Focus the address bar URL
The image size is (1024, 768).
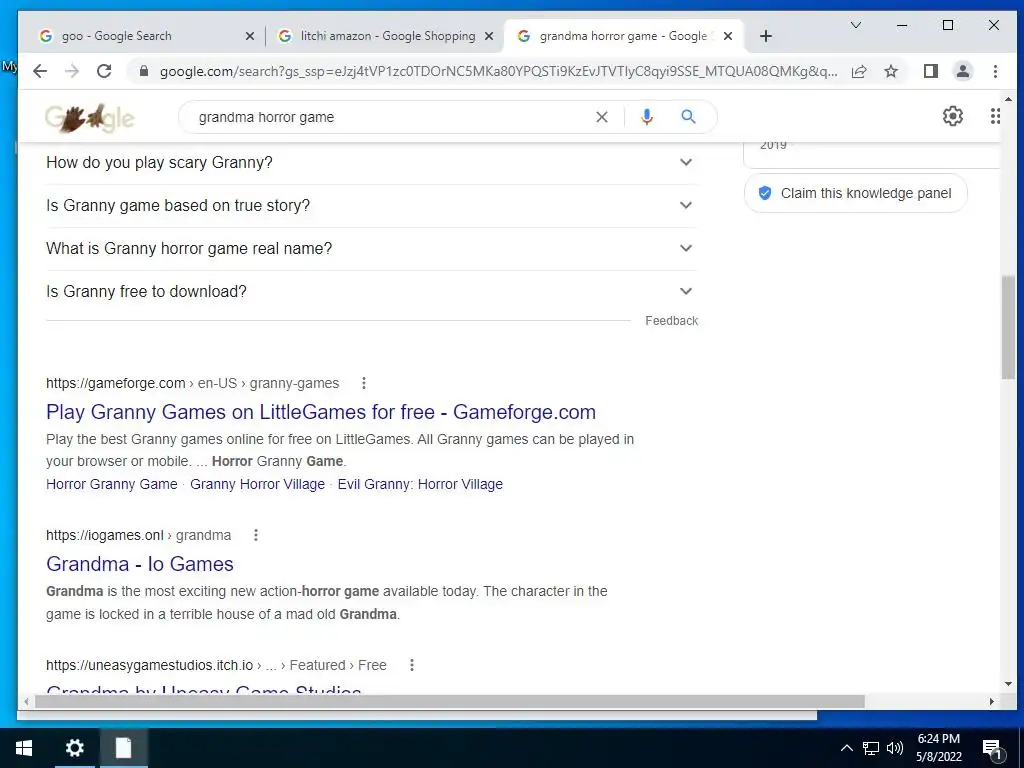click(498, 71)
